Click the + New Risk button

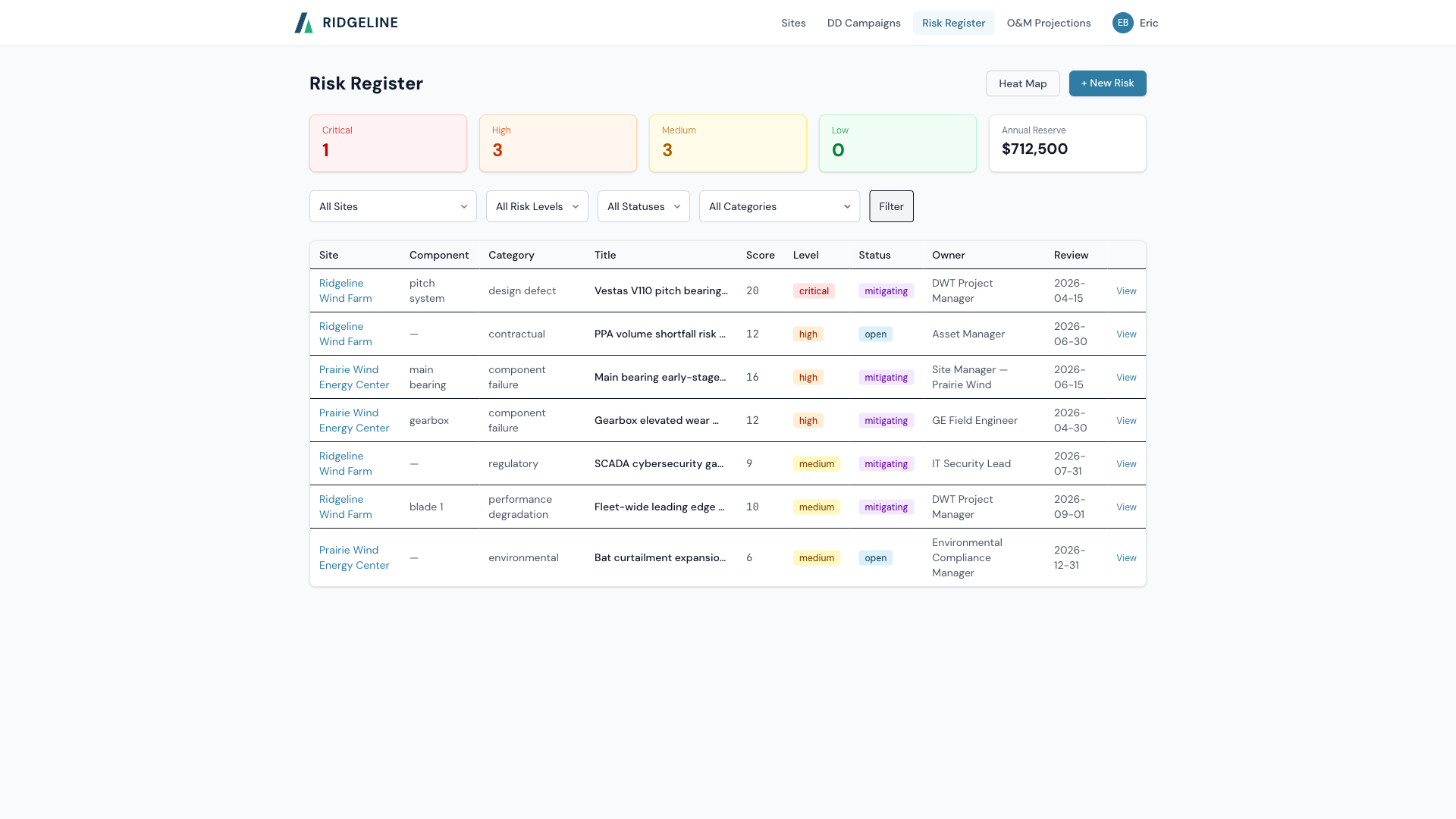click(1107, 83)
